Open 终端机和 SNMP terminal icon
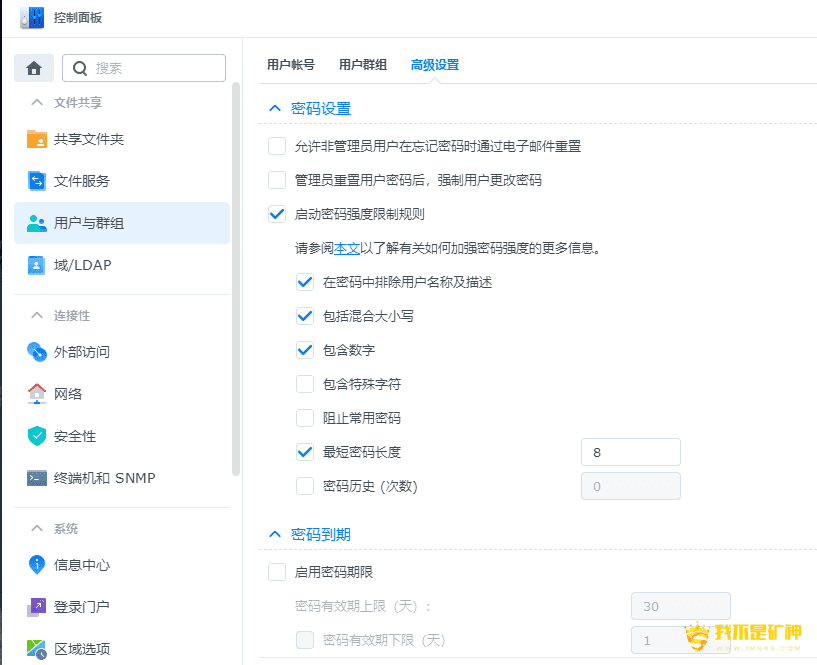The width and height of the screenshot is (817, 665). click(37, 478)
